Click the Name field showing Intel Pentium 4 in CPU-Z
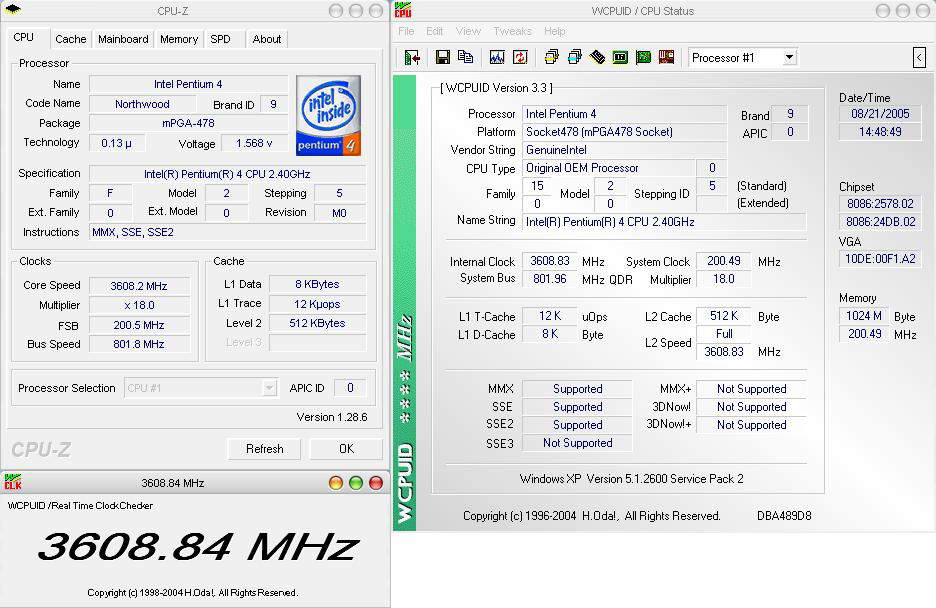936x608 pixels. [x=188, y=84]
